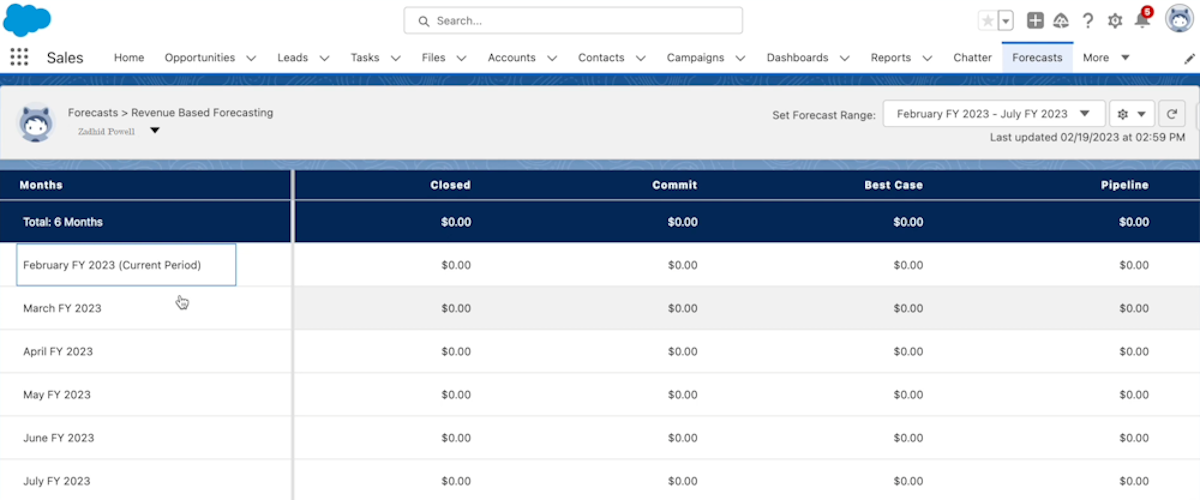Open the Setup gear icon

click(1115, 20)
